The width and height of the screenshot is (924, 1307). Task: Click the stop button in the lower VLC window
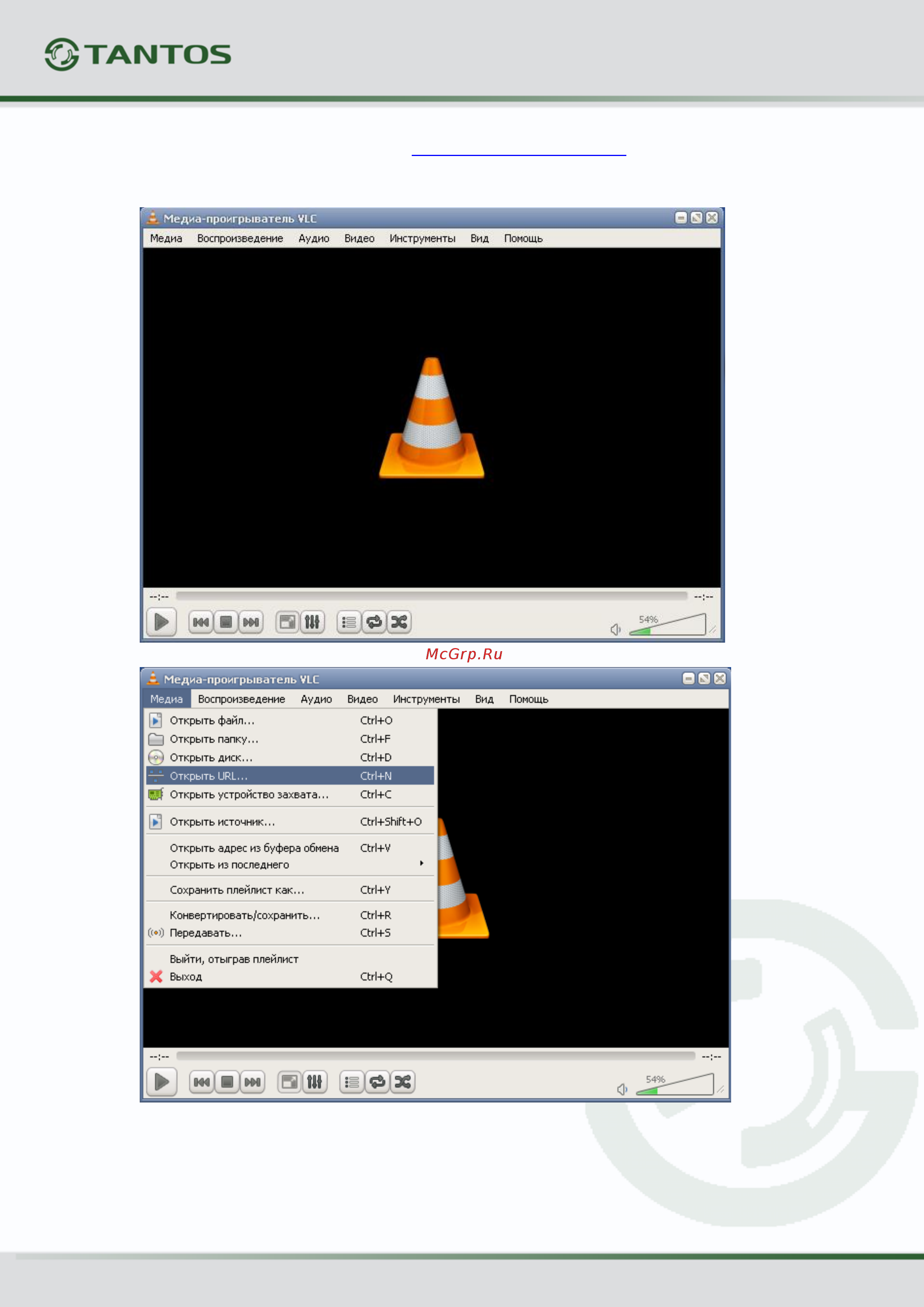(x=227, y=1082)
